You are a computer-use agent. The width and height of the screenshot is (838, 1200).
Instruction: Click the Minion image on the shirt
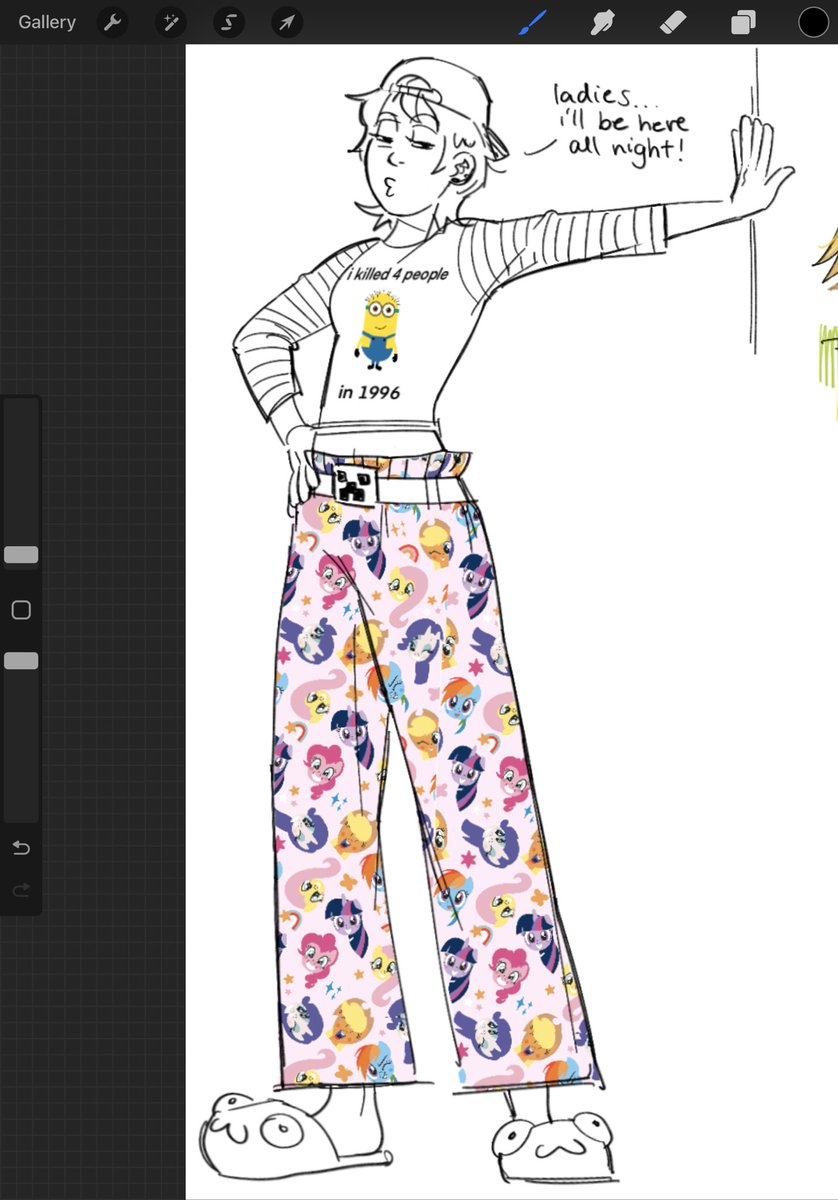[x=377, y=329]
